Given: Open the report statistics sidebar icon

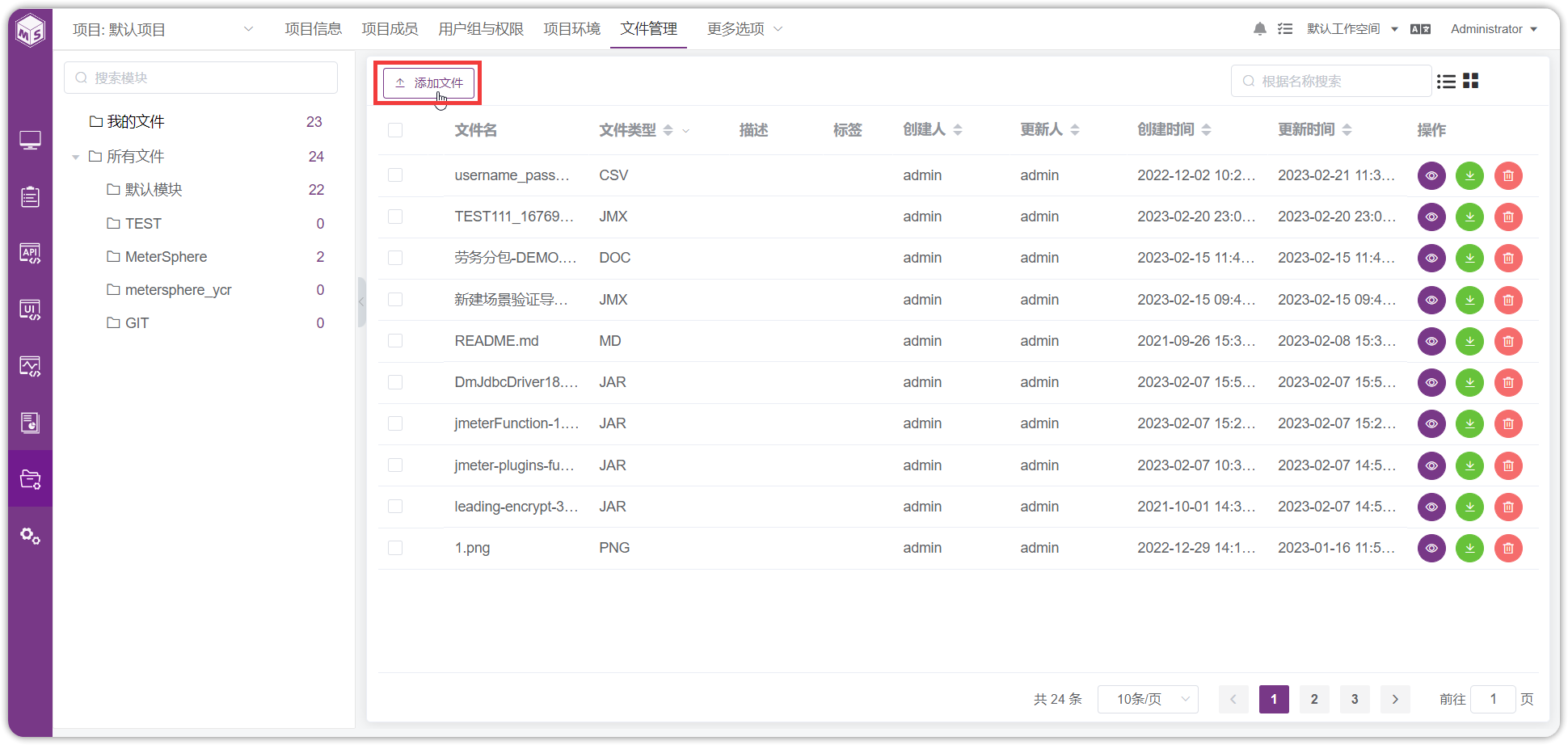Looking at the screenshot, I should pos(30,423).
